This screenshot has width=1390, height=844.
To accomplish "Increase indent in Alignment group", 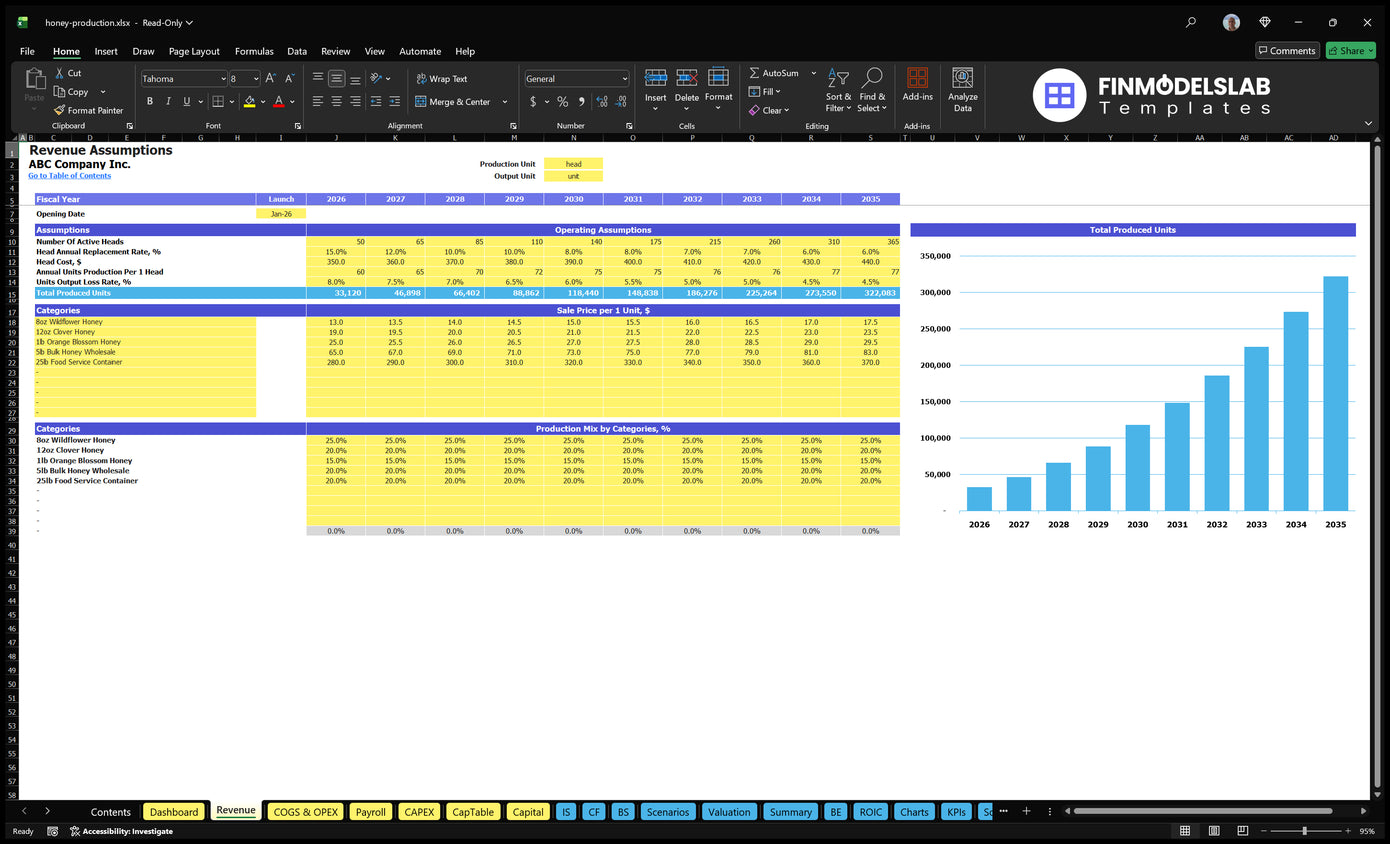I will click(x=395, y=101).
